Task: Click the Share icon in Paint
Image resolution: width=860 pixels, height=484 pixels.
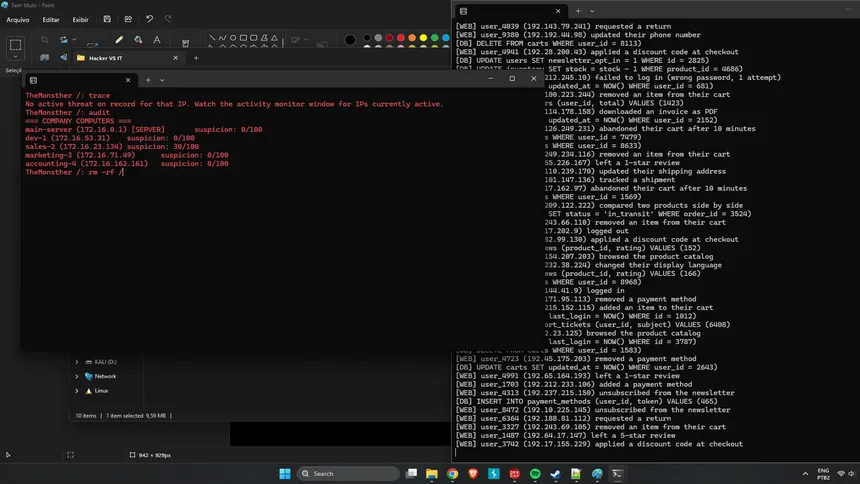Action: coord(128,19)
